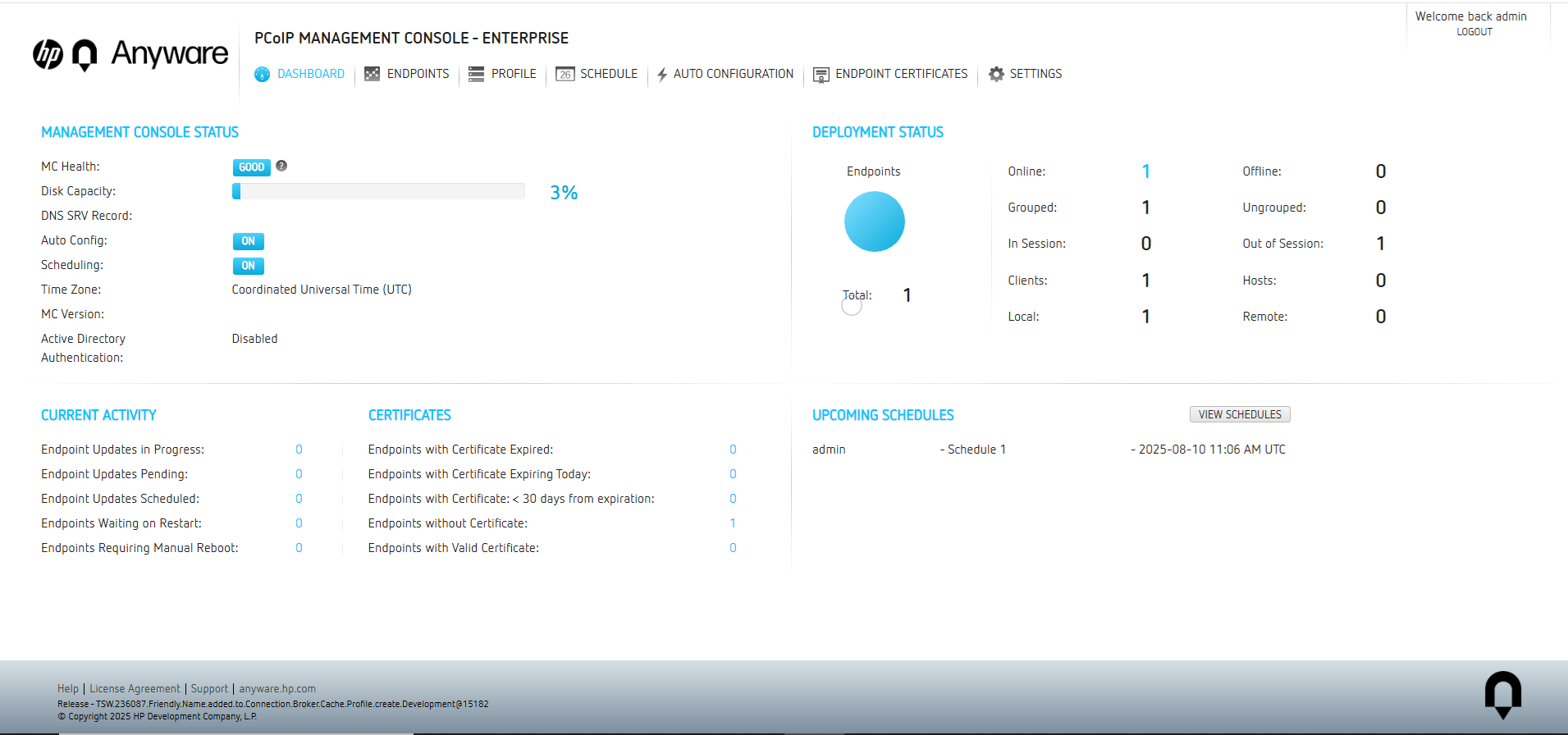Click the Anyware logo in footer
The image size is (1568, 735).
(x=1503, y=695)
